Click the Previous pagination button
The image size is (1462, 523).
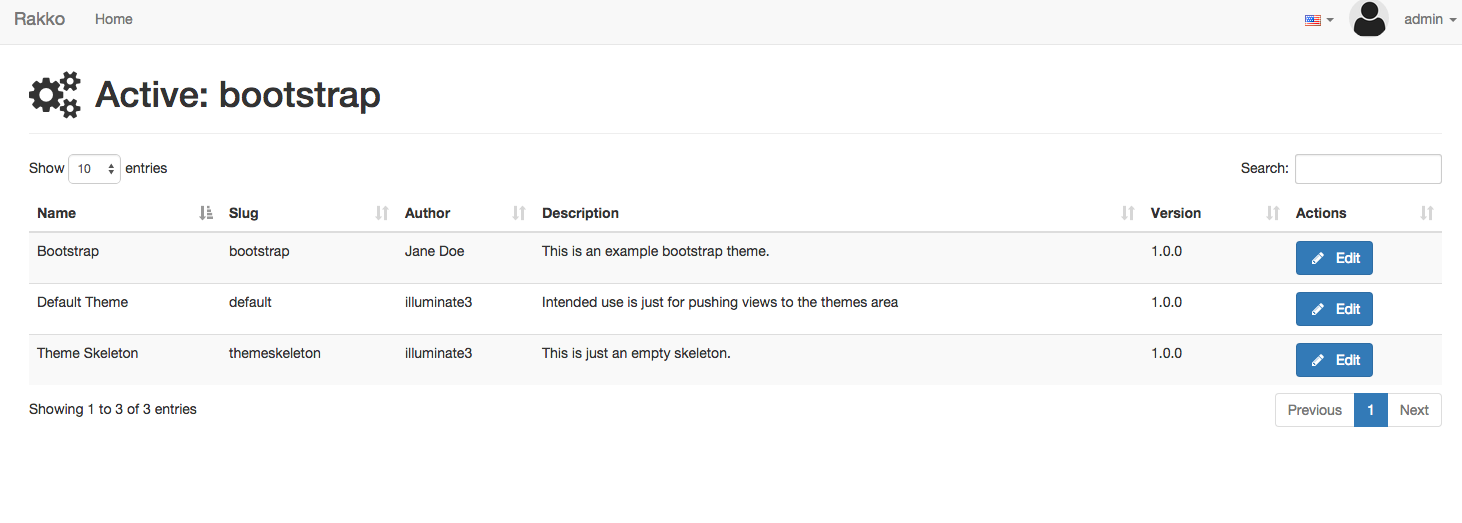click(x=1314, y=410)
